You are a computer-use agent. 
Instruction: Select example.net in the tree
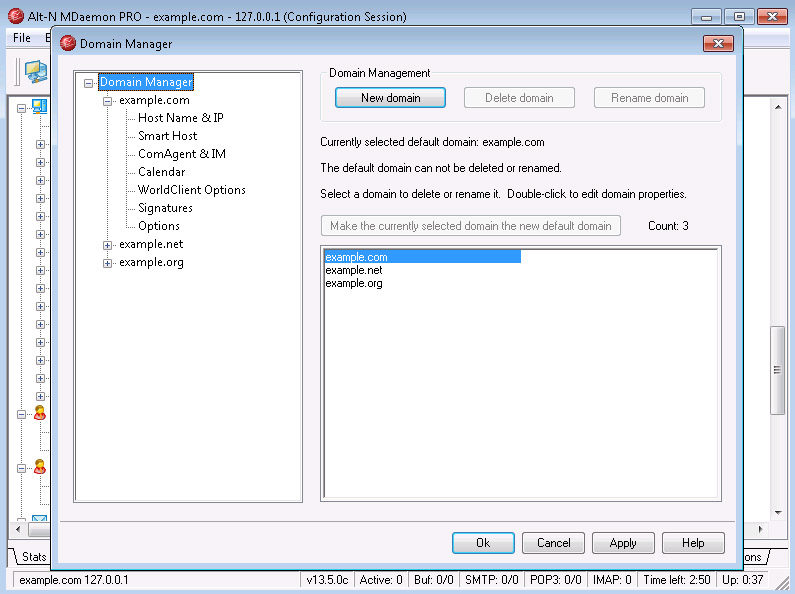(x=151, y=244)
